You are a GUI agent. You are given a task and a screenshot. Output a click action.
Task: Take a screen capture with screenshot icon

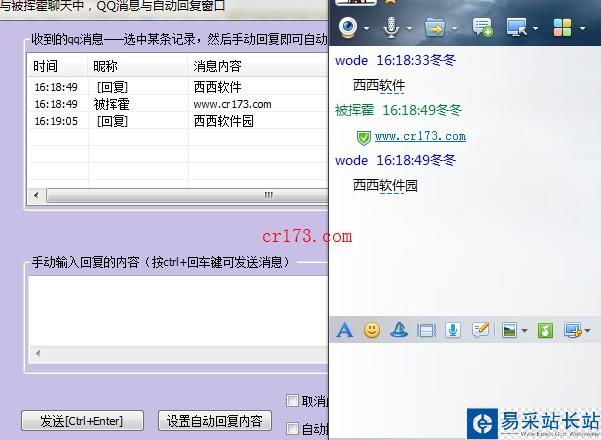[x=573, y=330]
